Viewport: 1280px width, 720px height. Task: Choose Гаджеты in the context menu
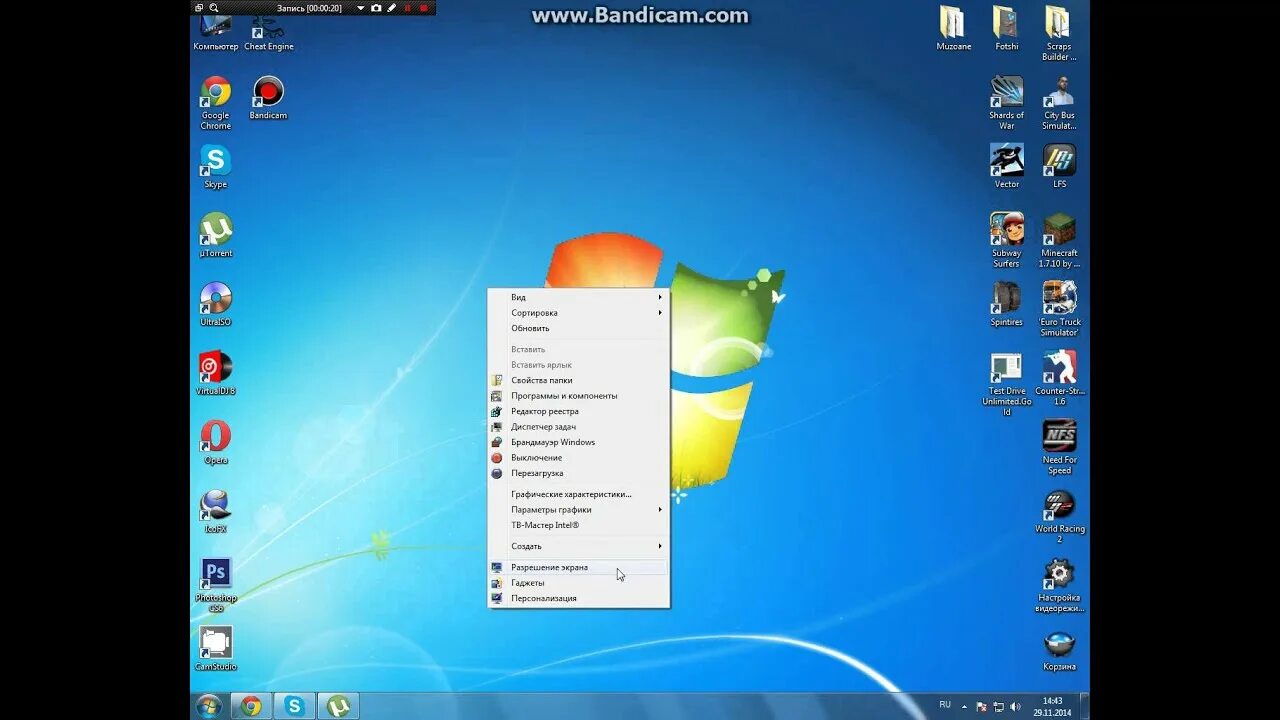pyautogui.click(x=578, y=583)
